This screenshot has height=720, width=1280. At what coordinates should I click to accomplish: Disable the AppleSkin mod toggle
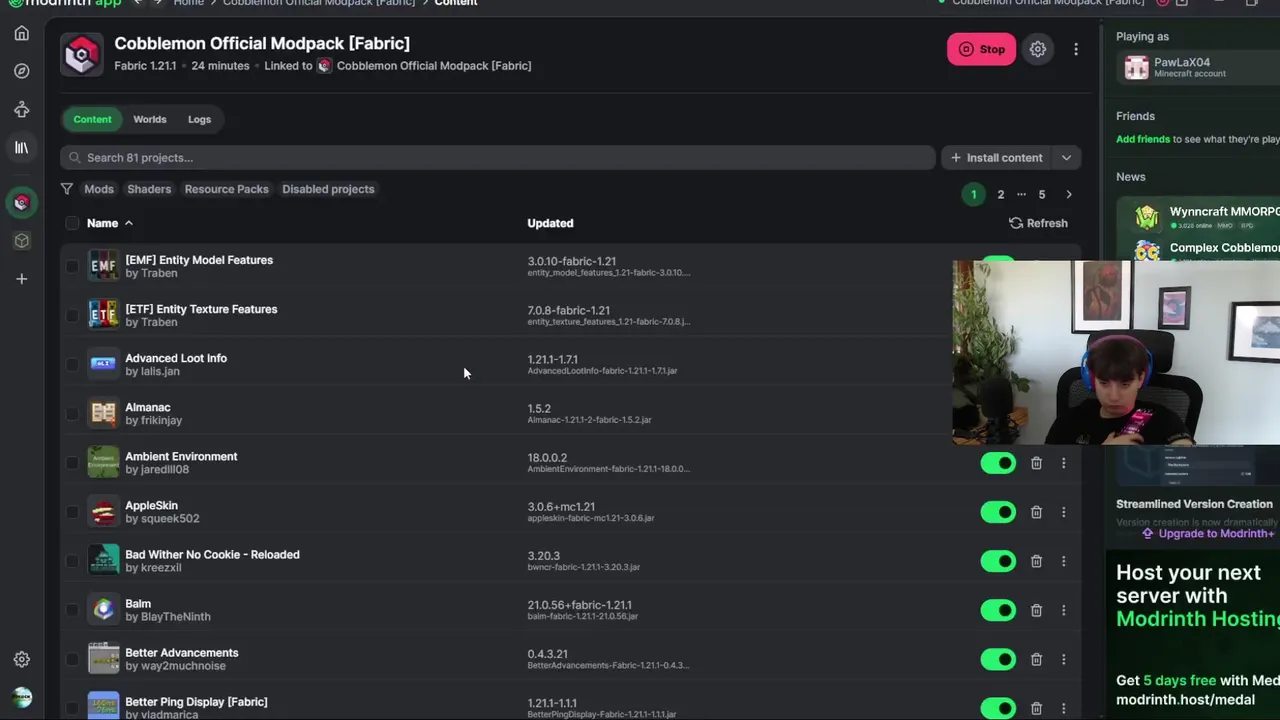[x=998, y=512]
